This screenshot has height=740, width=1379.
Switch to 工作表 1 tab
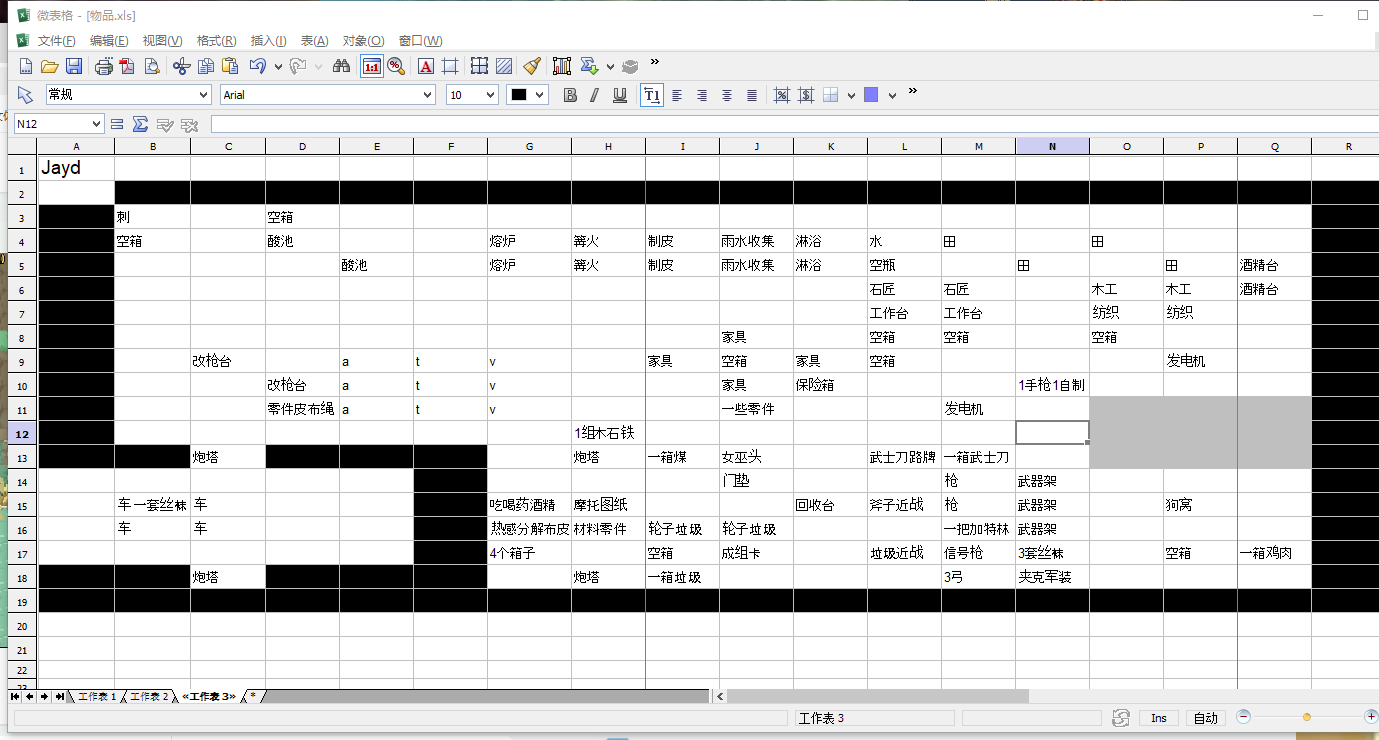tap(97, 696)
